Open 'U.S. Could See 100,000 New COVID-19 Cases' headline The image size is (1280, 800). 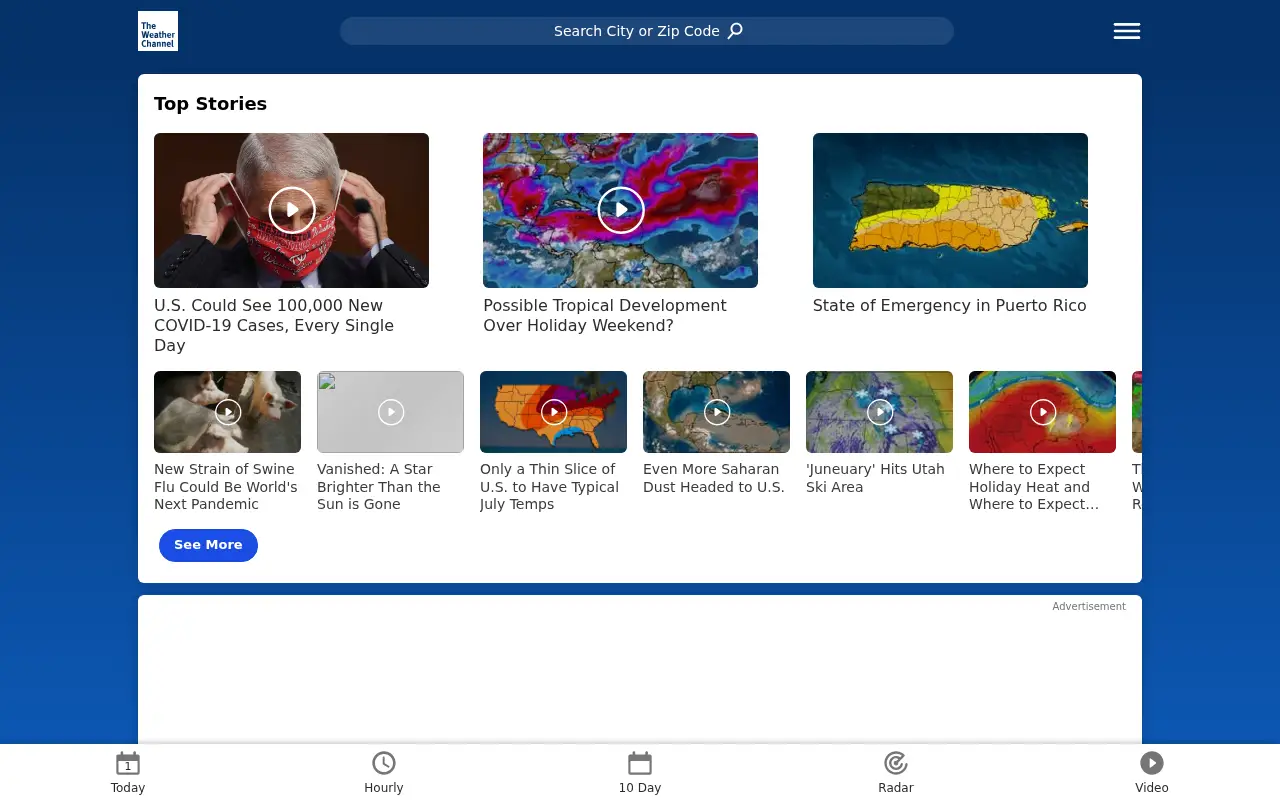[x=274, y=325]
